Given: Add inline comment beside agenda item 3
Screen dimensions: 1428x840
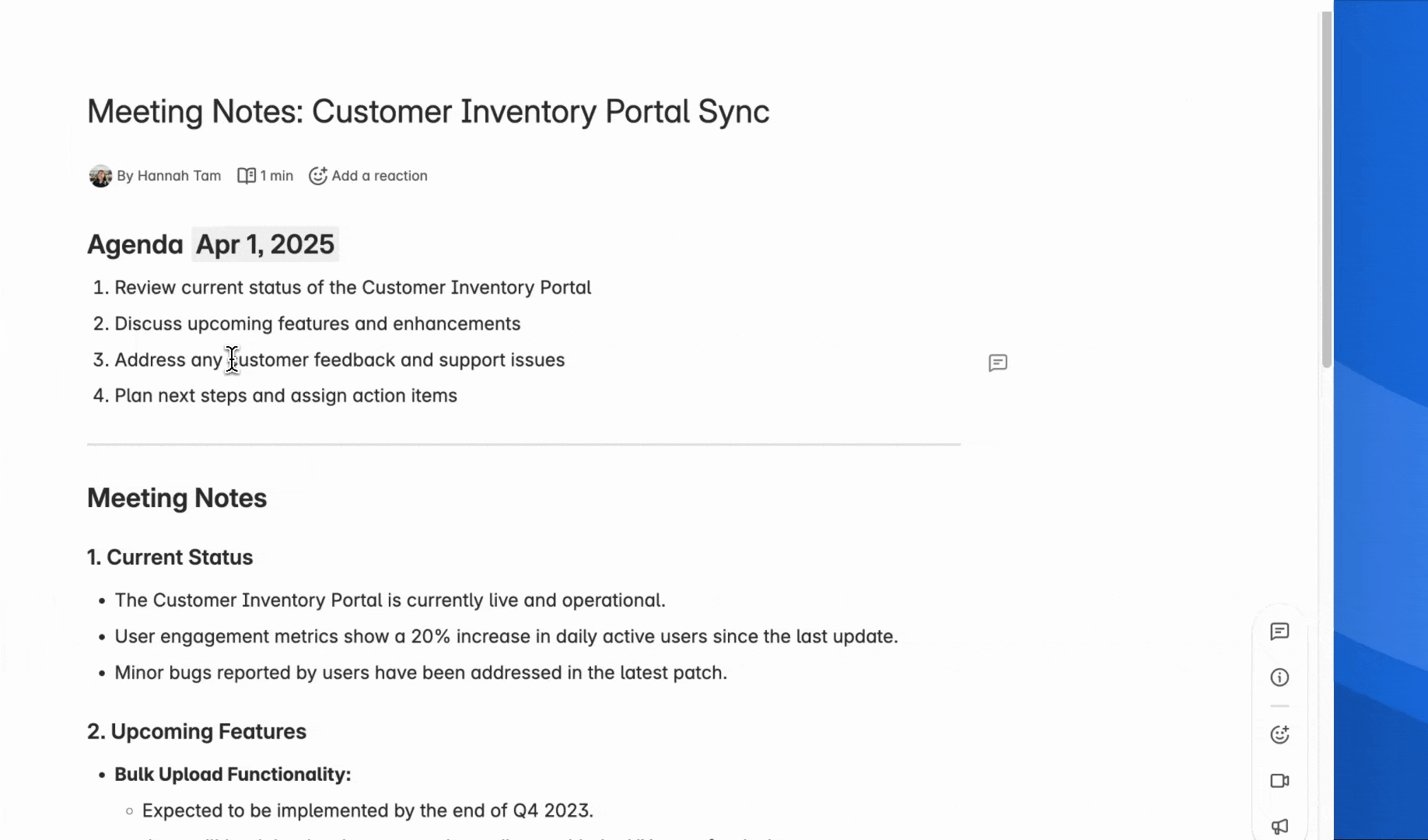Looking at the screenshot, I should pyautogui.click(x=998, y=363).
